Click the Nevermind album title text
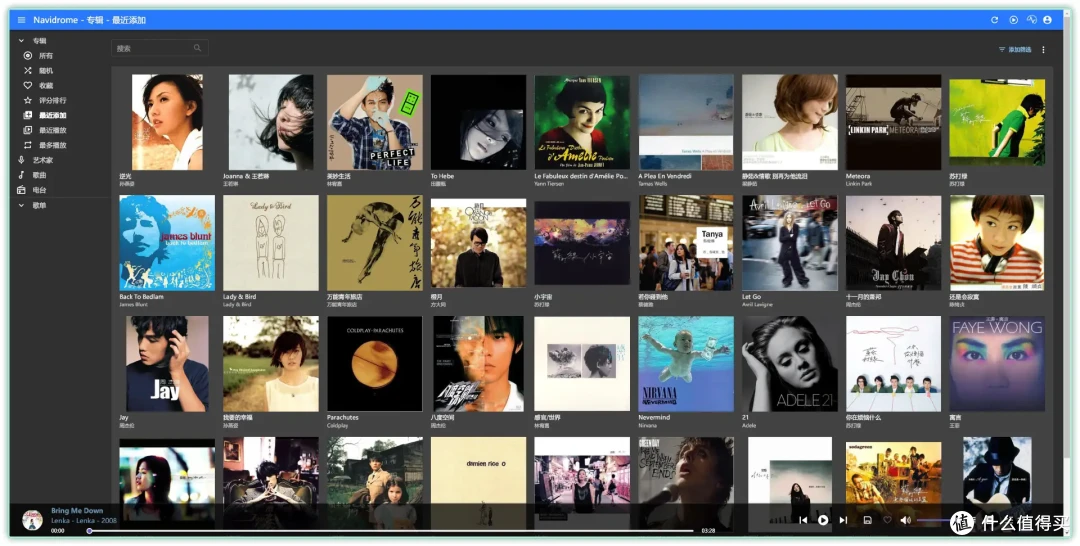Viewport: 1080px width, 546px height. (653, 417)
